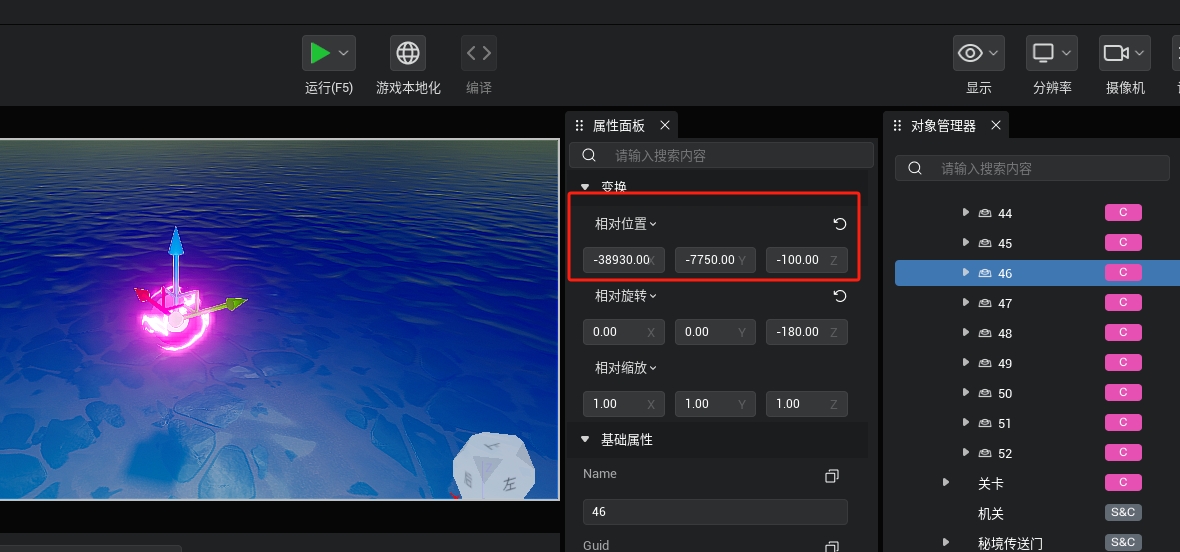The width and height of the screenshot is (1180, 552).
Task: Click the resolution monitor icon
Action: click(x=1043, y=53)
